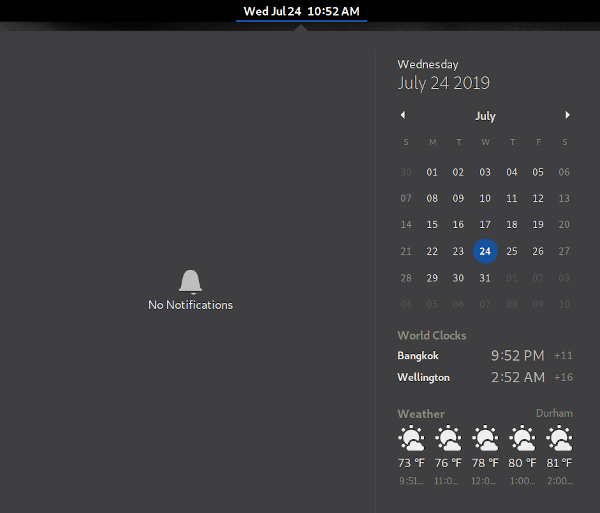
Task: Click the previous month arrow
Action: [x=403, y=115]
